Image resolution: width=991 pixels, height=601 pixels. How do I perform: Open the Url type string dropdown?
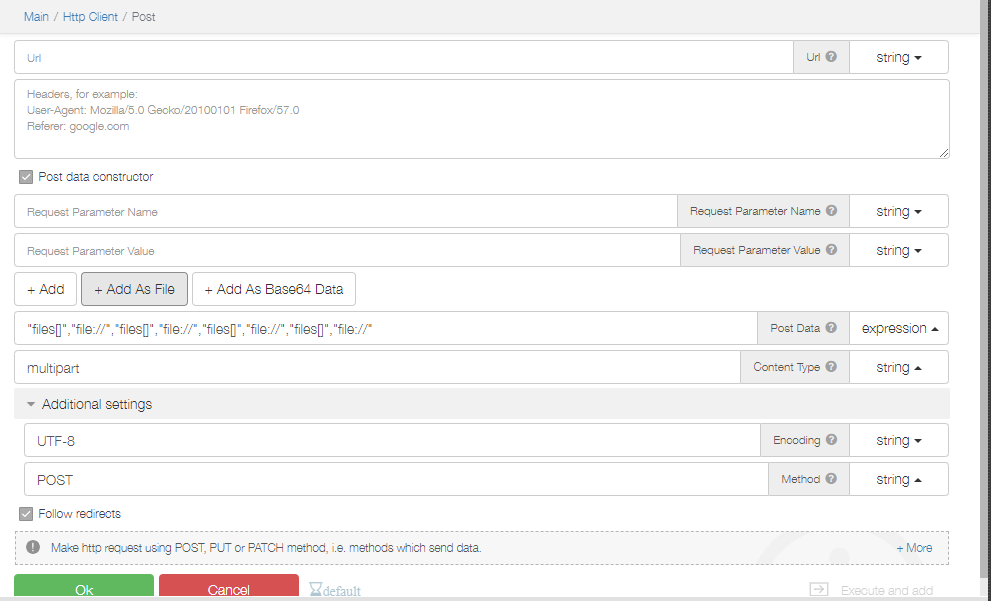click(898, 58)
